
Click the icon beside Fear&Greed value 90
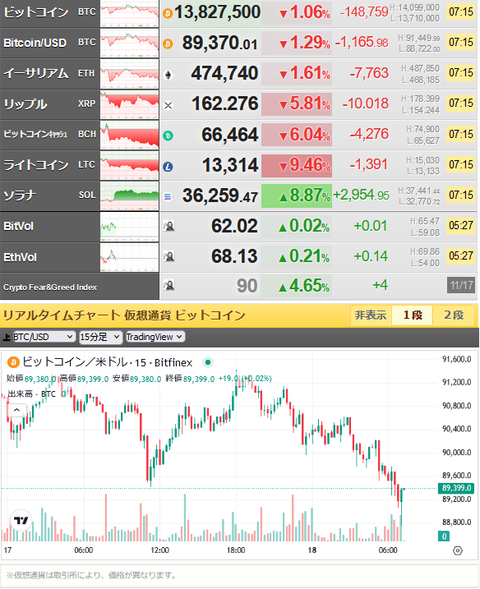tap(169, 286)
